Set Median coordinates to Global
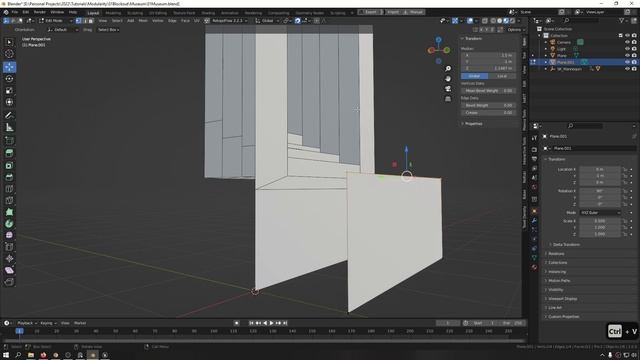 coord(474,76)
